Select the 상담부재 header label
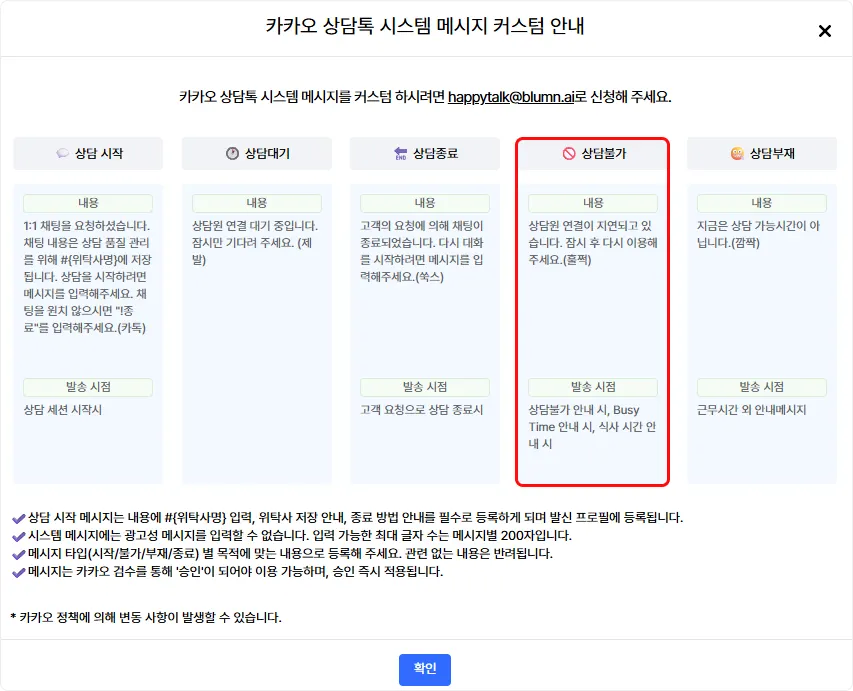Image resolution: width=853 pixels, height=691 pixels. tap(772, 153)
